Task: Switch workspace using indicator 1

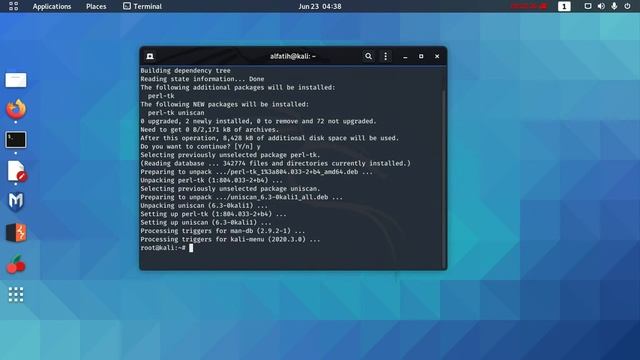Action: (x=564, y=6)
